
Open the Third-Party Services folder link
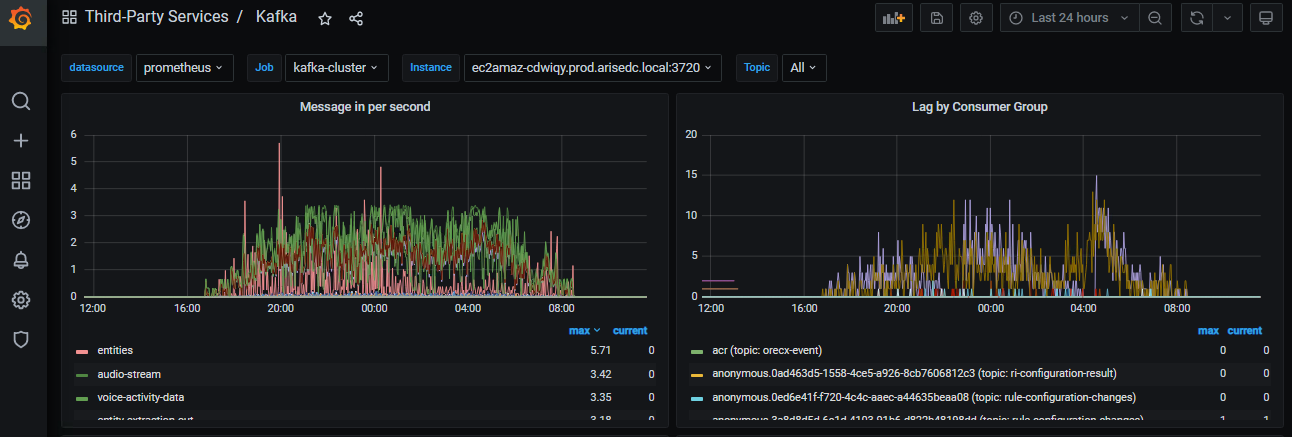pos(156,17)
